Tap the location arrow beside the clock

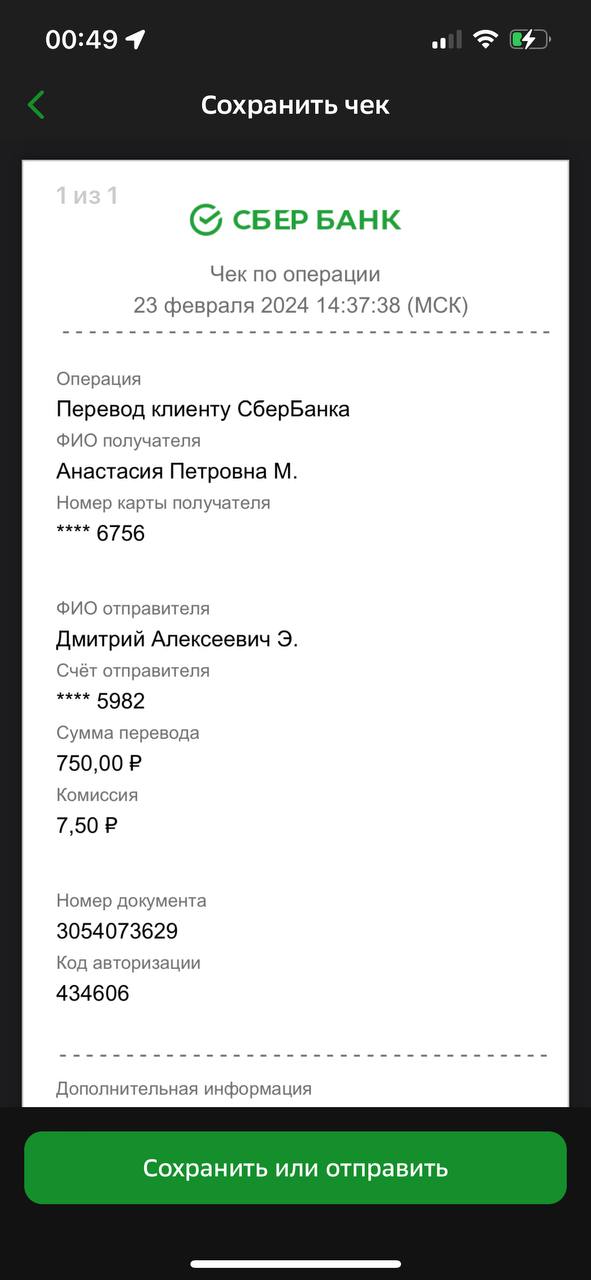click(135, 40)
